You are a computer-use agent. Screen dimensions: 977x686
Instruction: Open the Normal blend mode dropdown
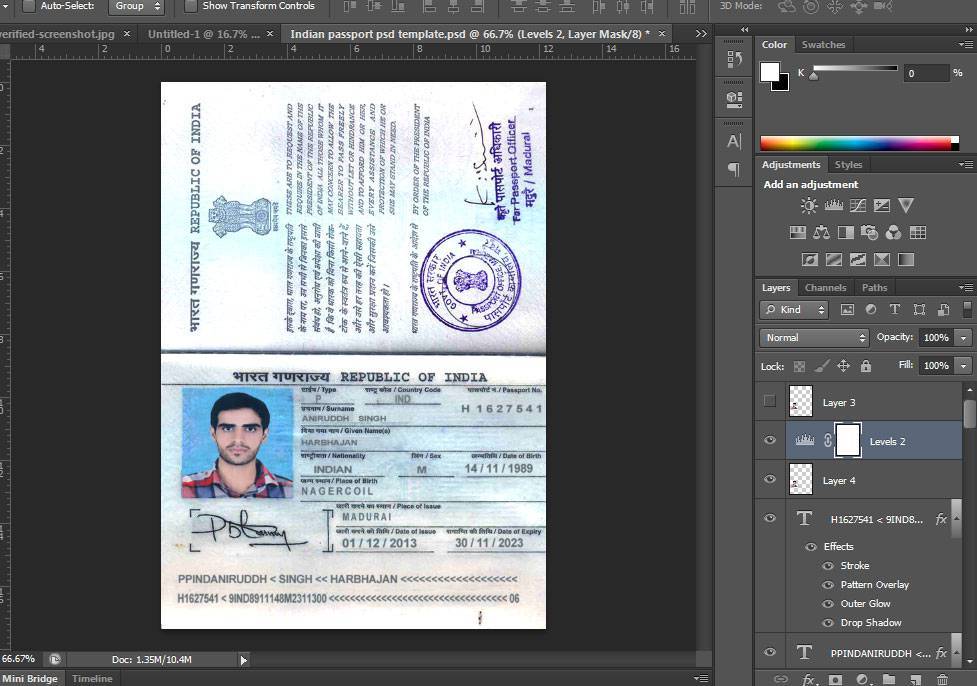coord(814,338)
